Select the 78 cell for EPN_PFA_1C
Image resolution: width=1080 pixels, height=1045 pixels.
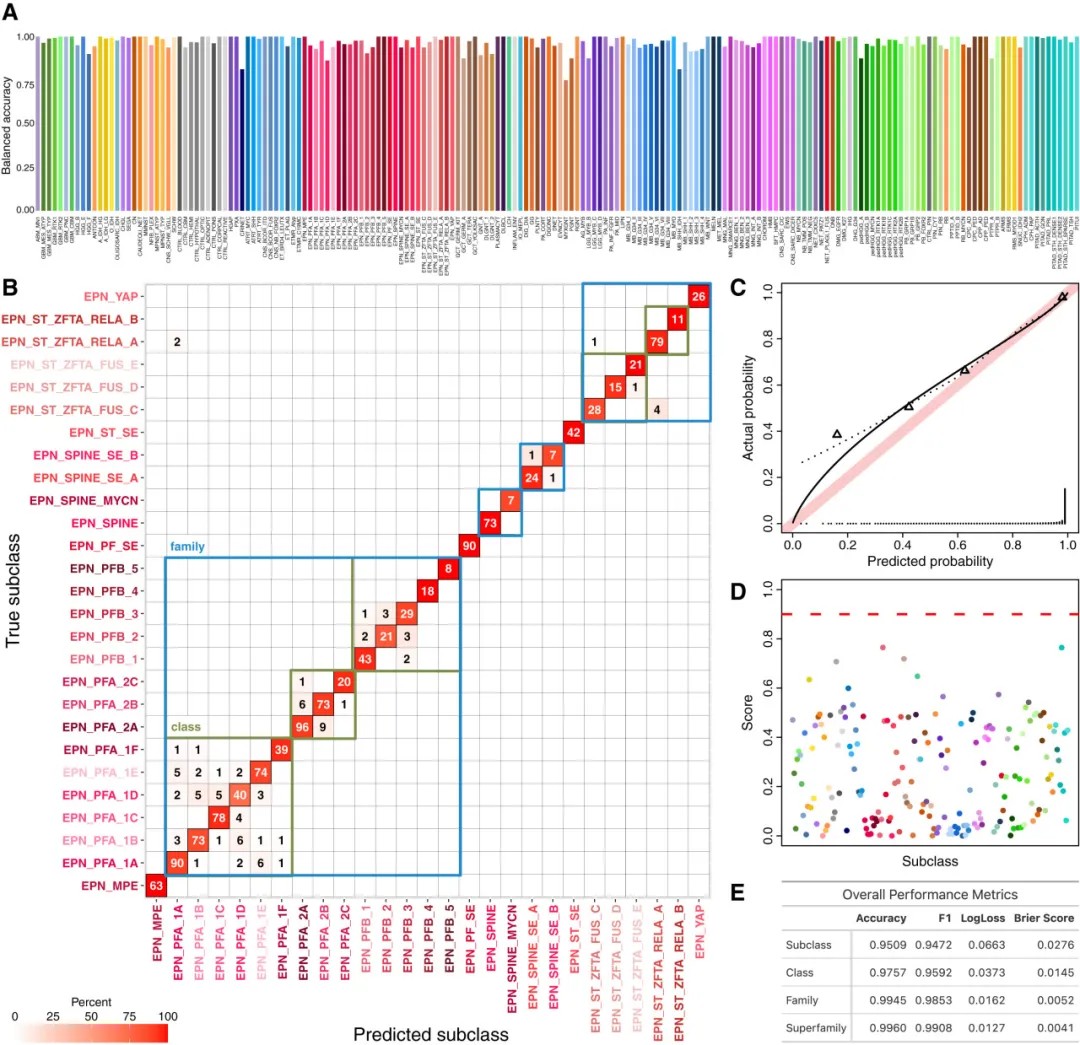(218, 817)
